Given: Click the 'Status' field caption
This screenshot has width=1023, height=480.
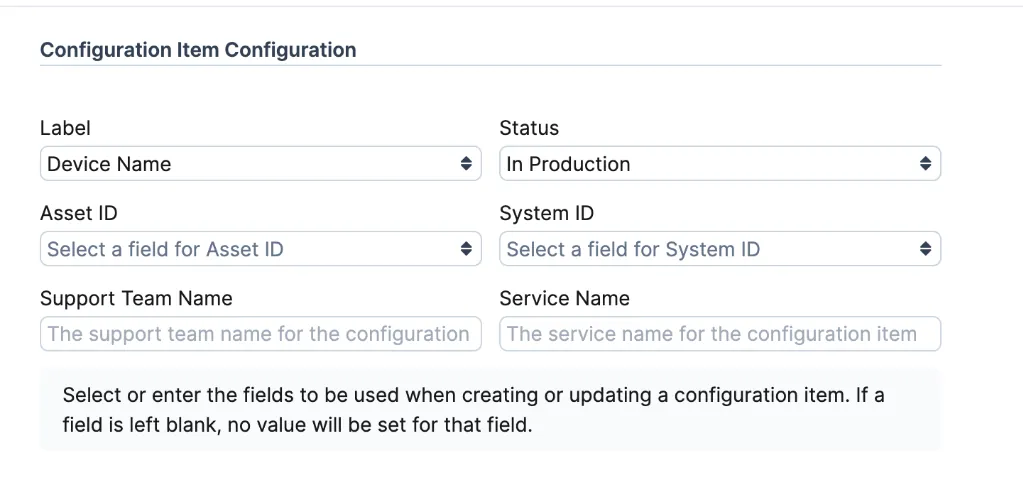Looking at the screenshot, I should pyautogui.click(x=529, y=128).
